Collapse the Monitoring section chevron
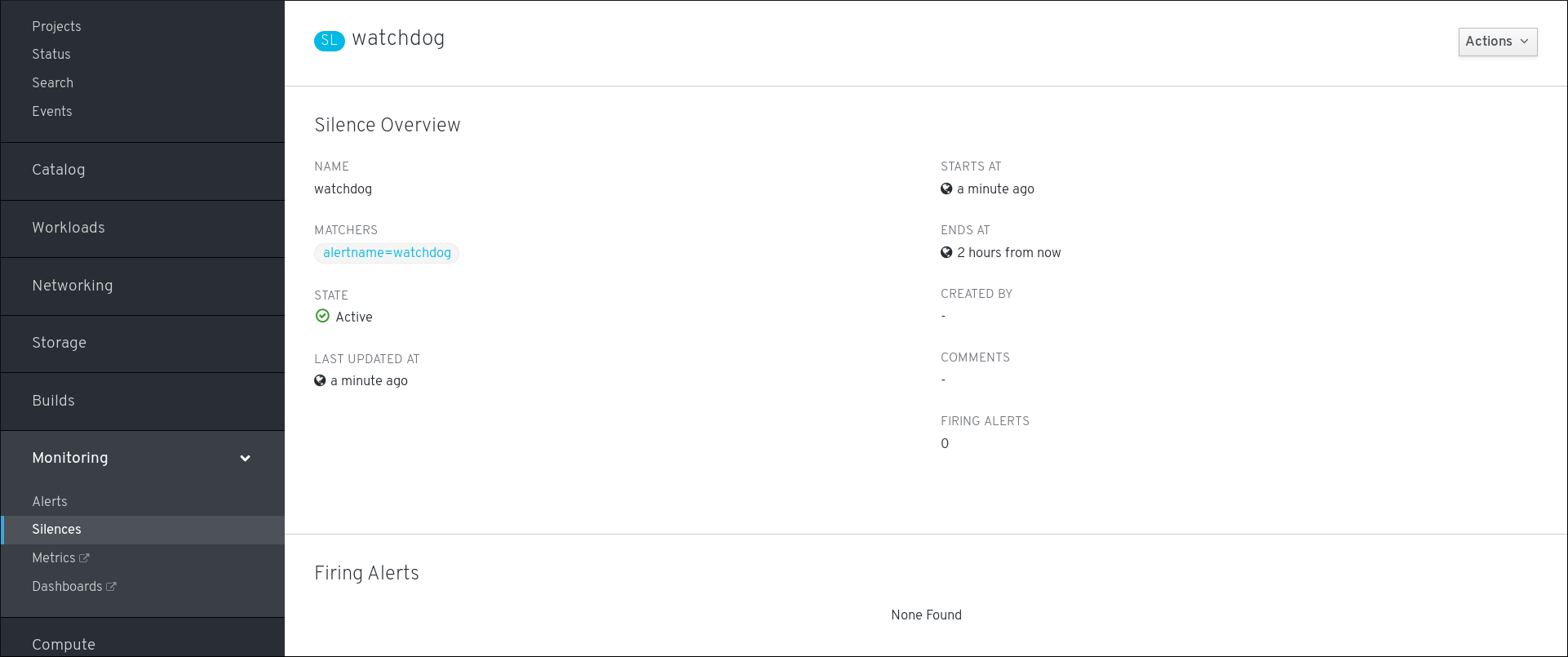Image resolution: width=1568 pixels, height=657 pixels. click(245, 459)
